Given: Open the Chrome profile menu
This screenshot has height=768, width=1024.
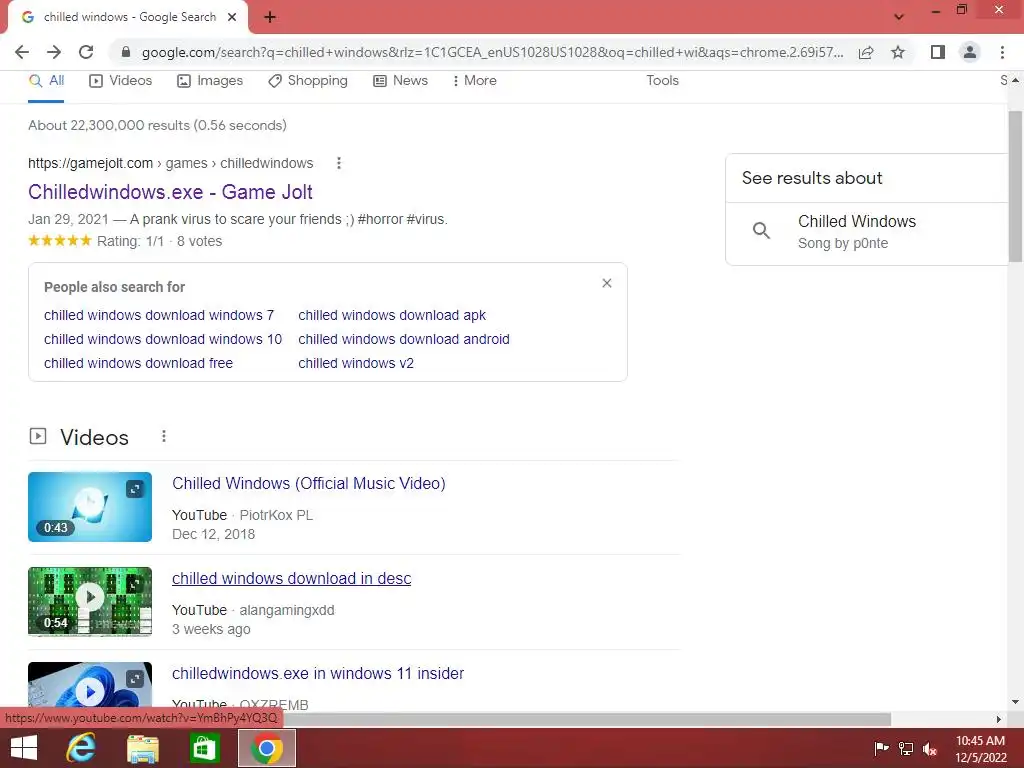Looking at the screenshot, I should (x=970, y=52).
